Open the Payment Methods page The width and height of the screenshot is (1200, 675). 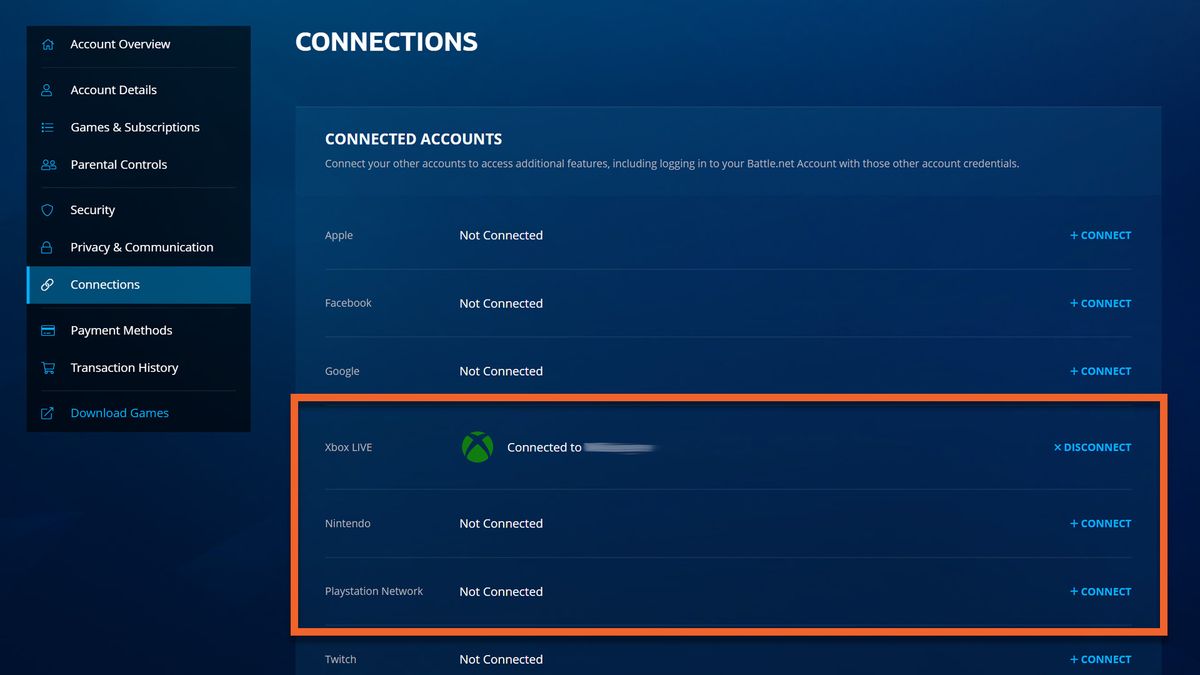coord(121,330)
